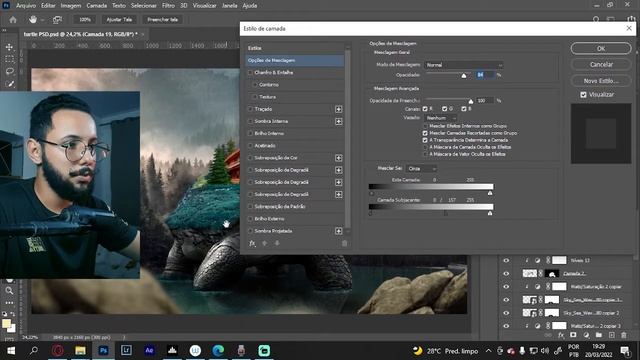Click the add layer mask icon
Screen dimensions: 640x360
[573, 335]
